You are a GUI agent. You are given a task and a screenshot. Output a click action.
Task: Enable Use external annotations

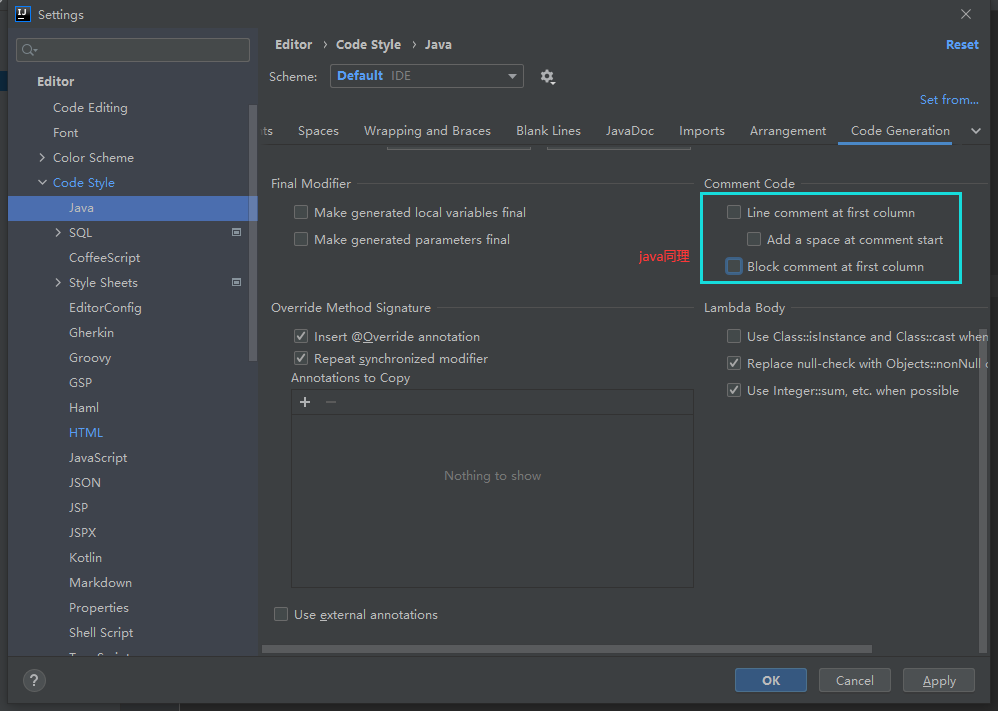pos(281,614)
